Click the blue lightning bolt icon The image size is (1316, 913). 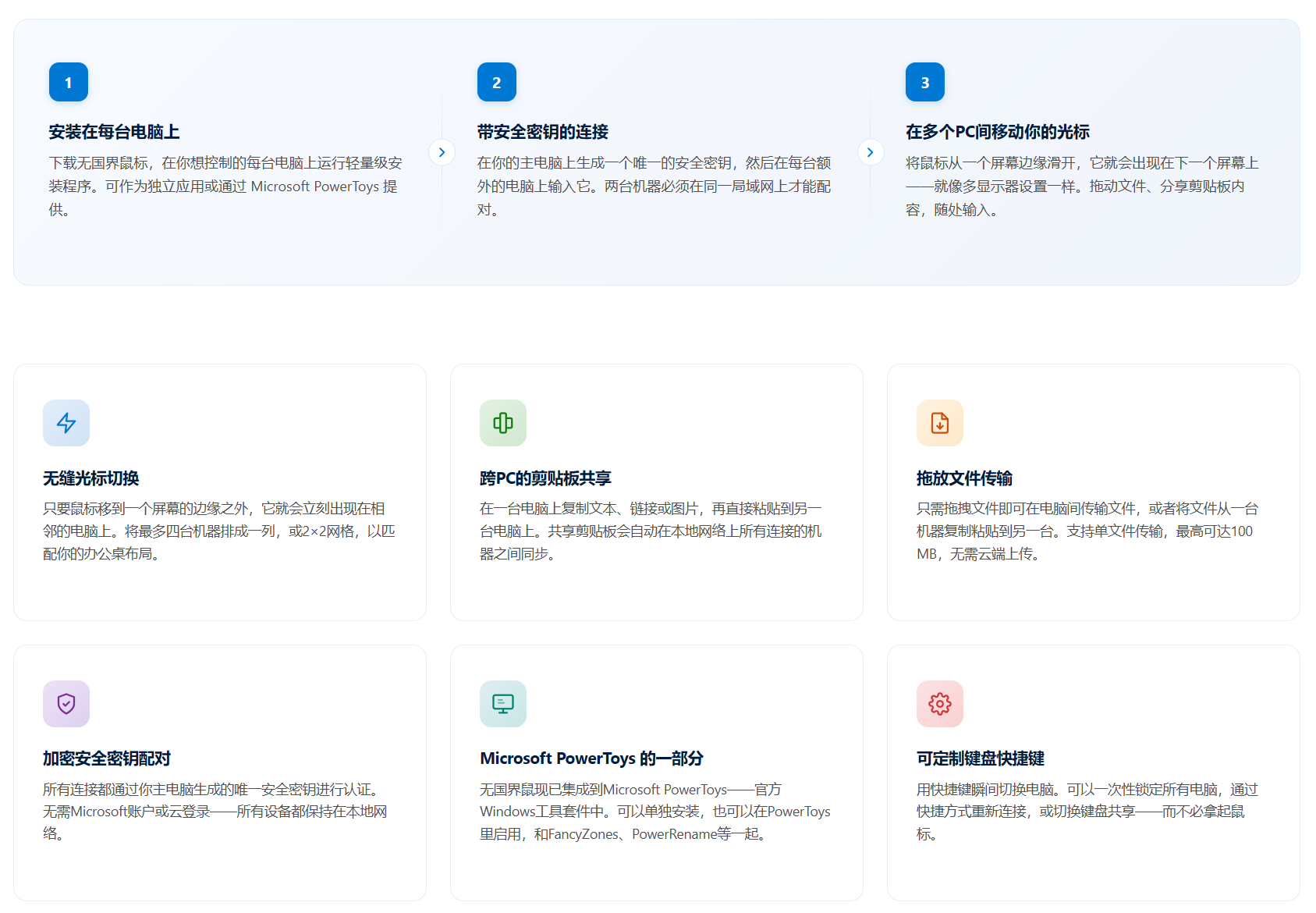tap(66, 423)
